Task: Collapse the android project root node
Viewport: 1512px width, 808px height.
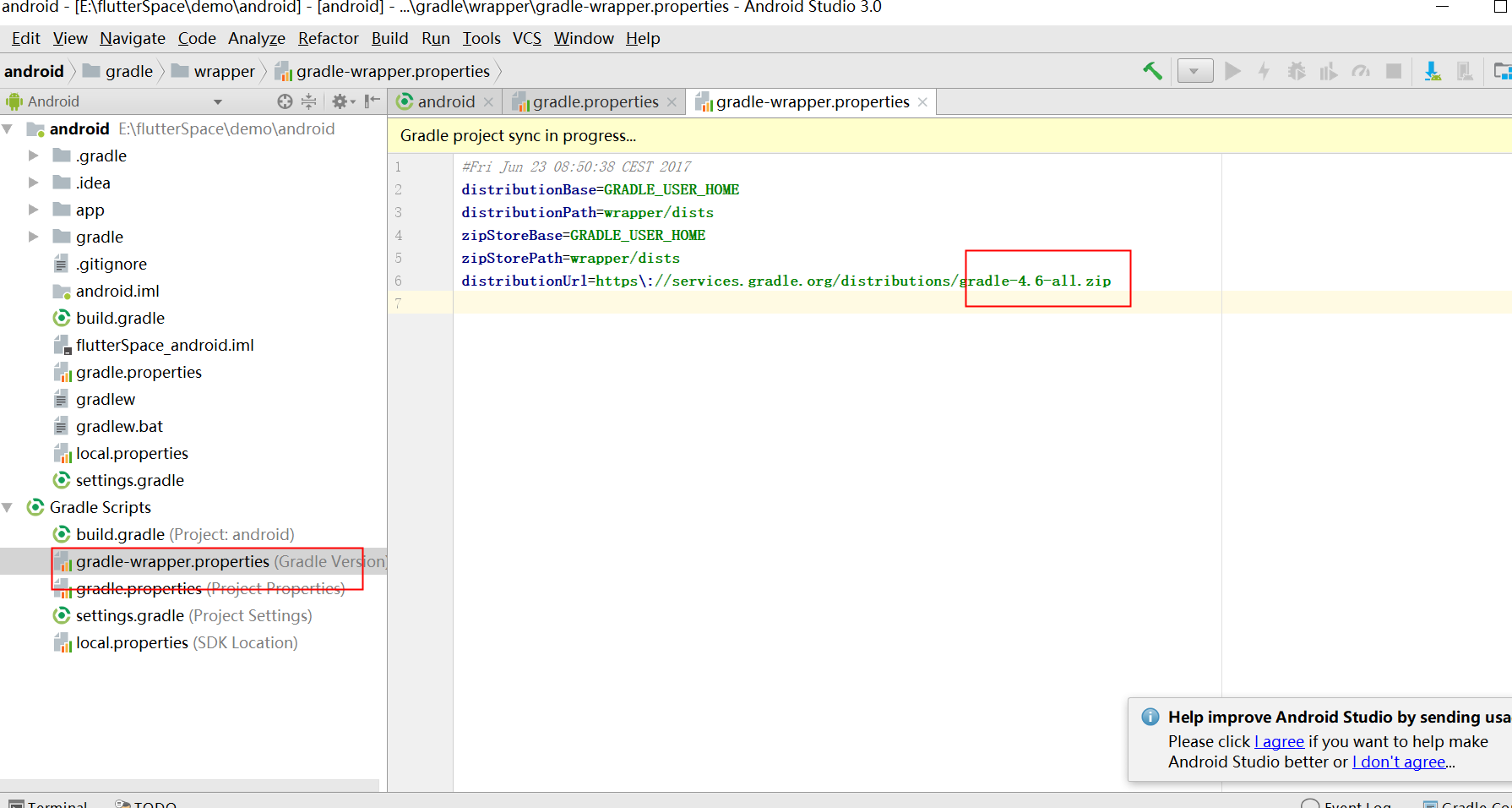Action: [7, 128]
